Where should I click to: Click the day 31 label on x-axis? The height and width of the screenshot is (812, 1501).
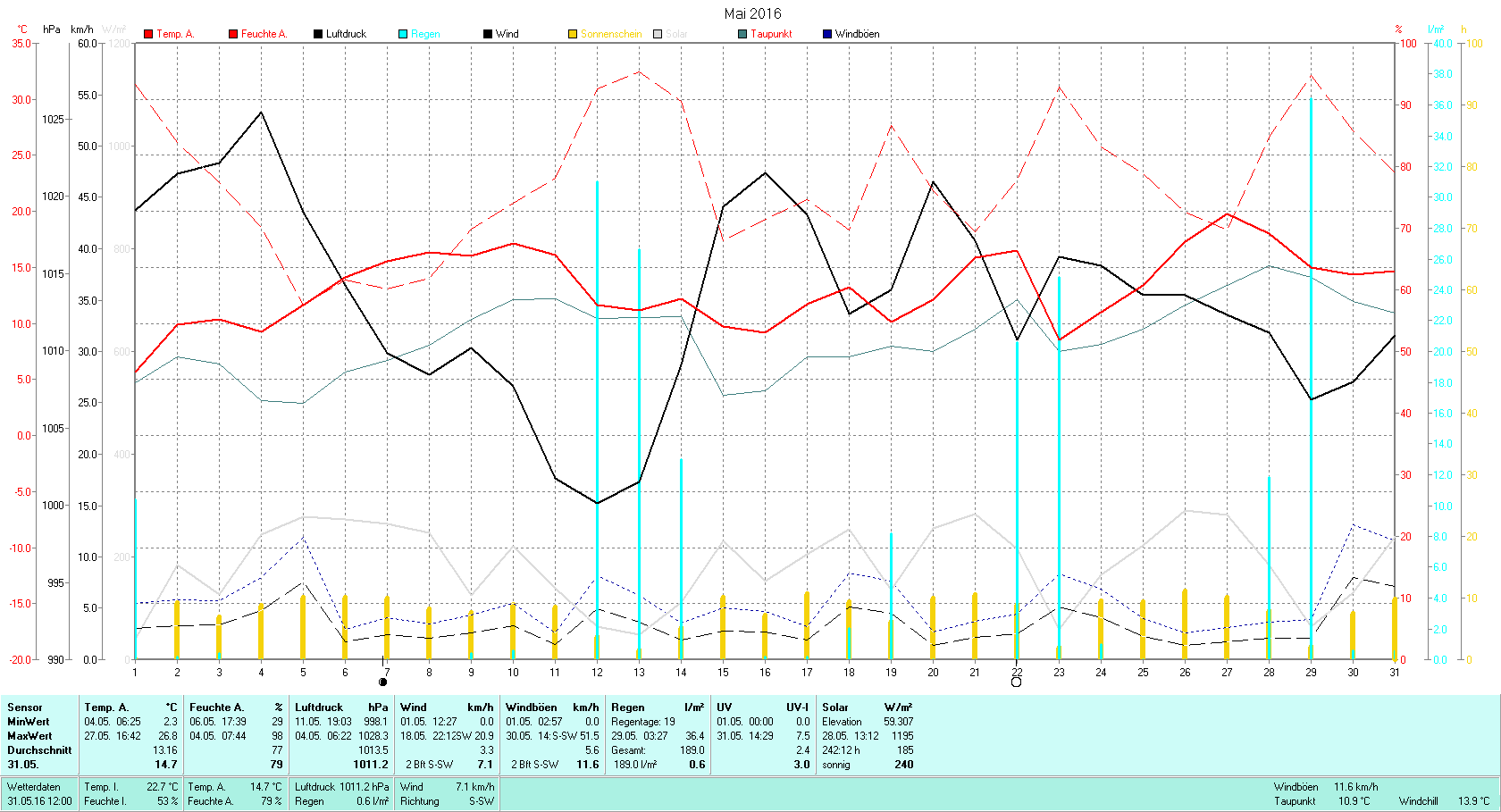click(x=1395, y=673)
